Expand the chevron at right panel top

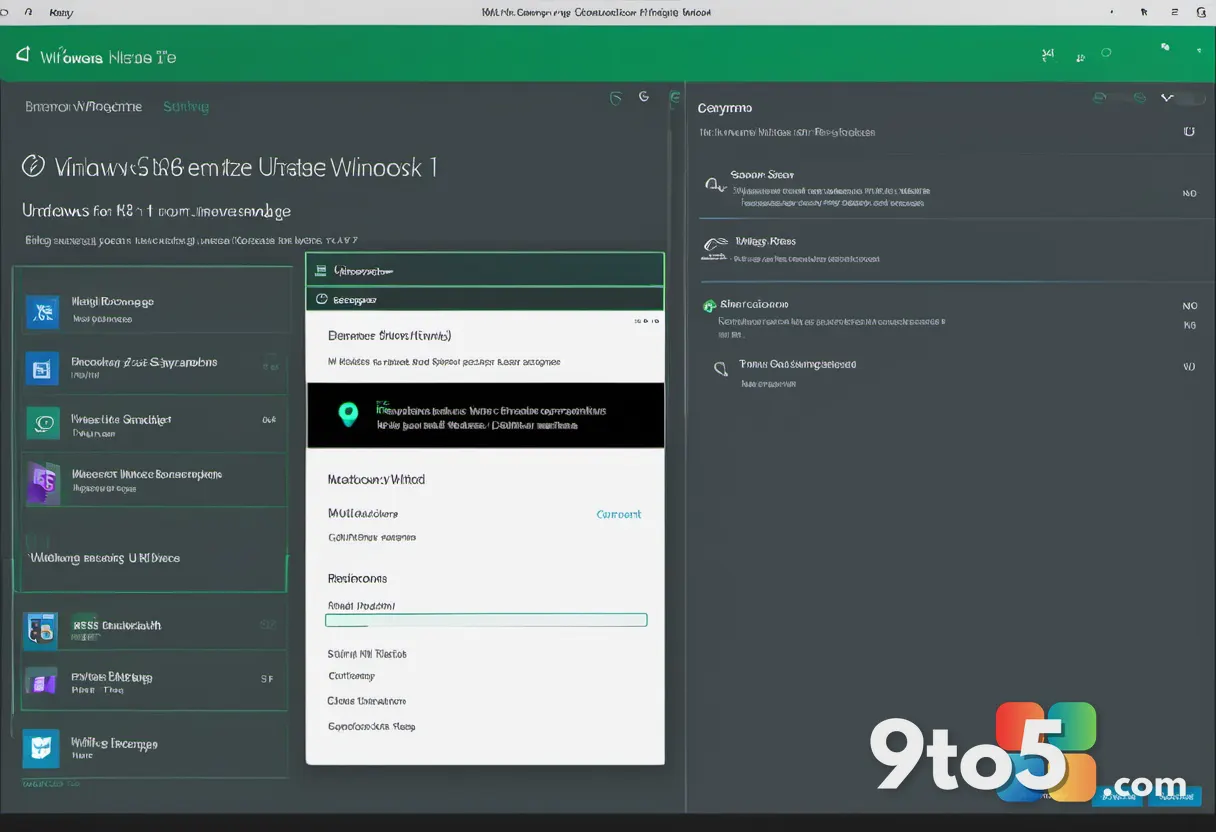point(1166,98)
